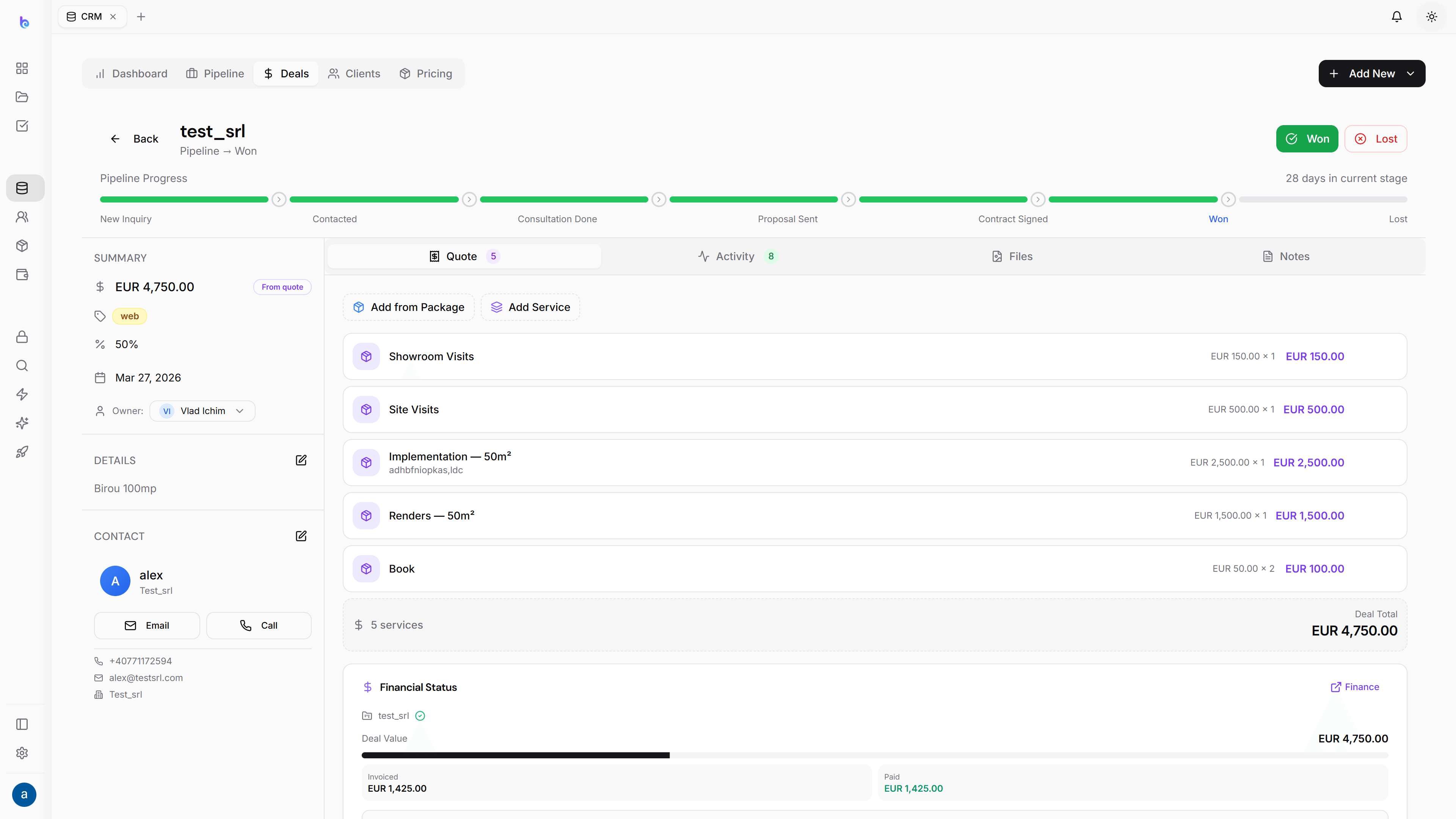Open the folder icon in sidebar

click(x=22, y=97)
